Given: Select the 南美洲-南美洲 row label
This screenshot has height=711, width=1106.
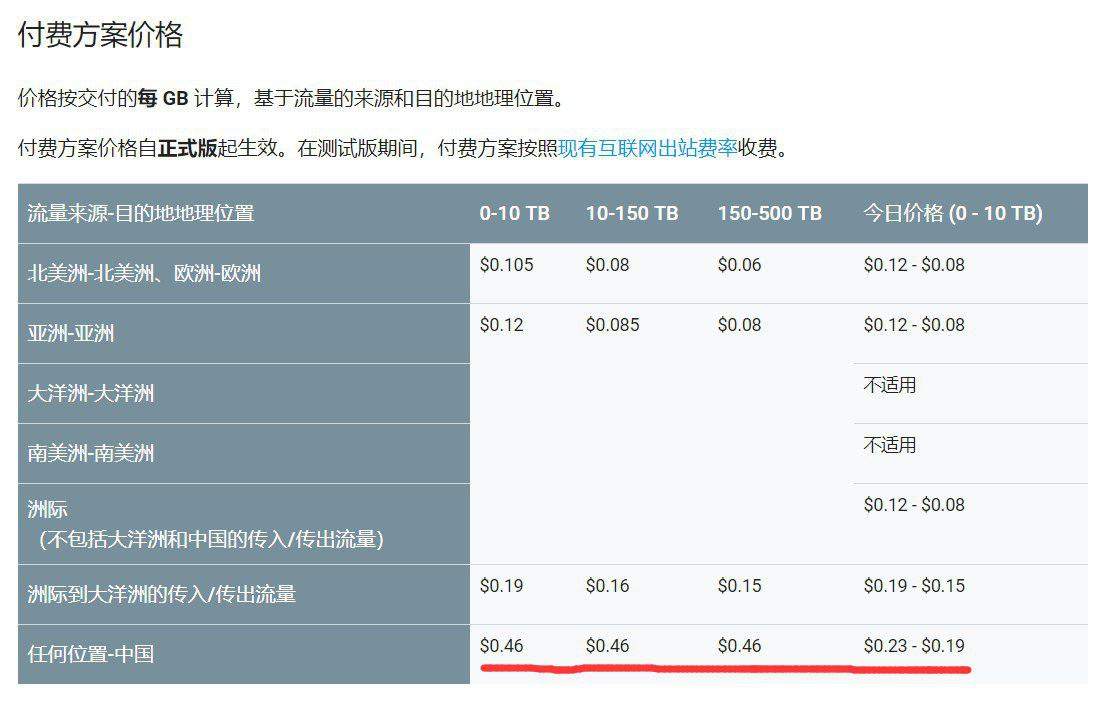Looking at the screenshot, I should pos(90,453).
